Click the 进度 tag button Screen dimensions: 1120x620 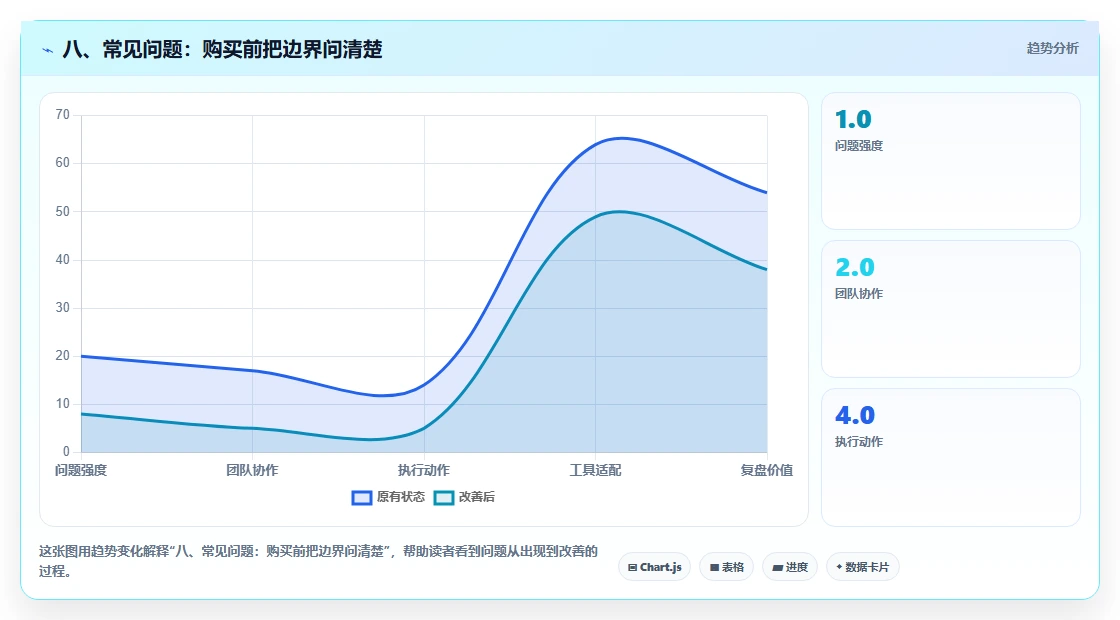click(790, 567)
